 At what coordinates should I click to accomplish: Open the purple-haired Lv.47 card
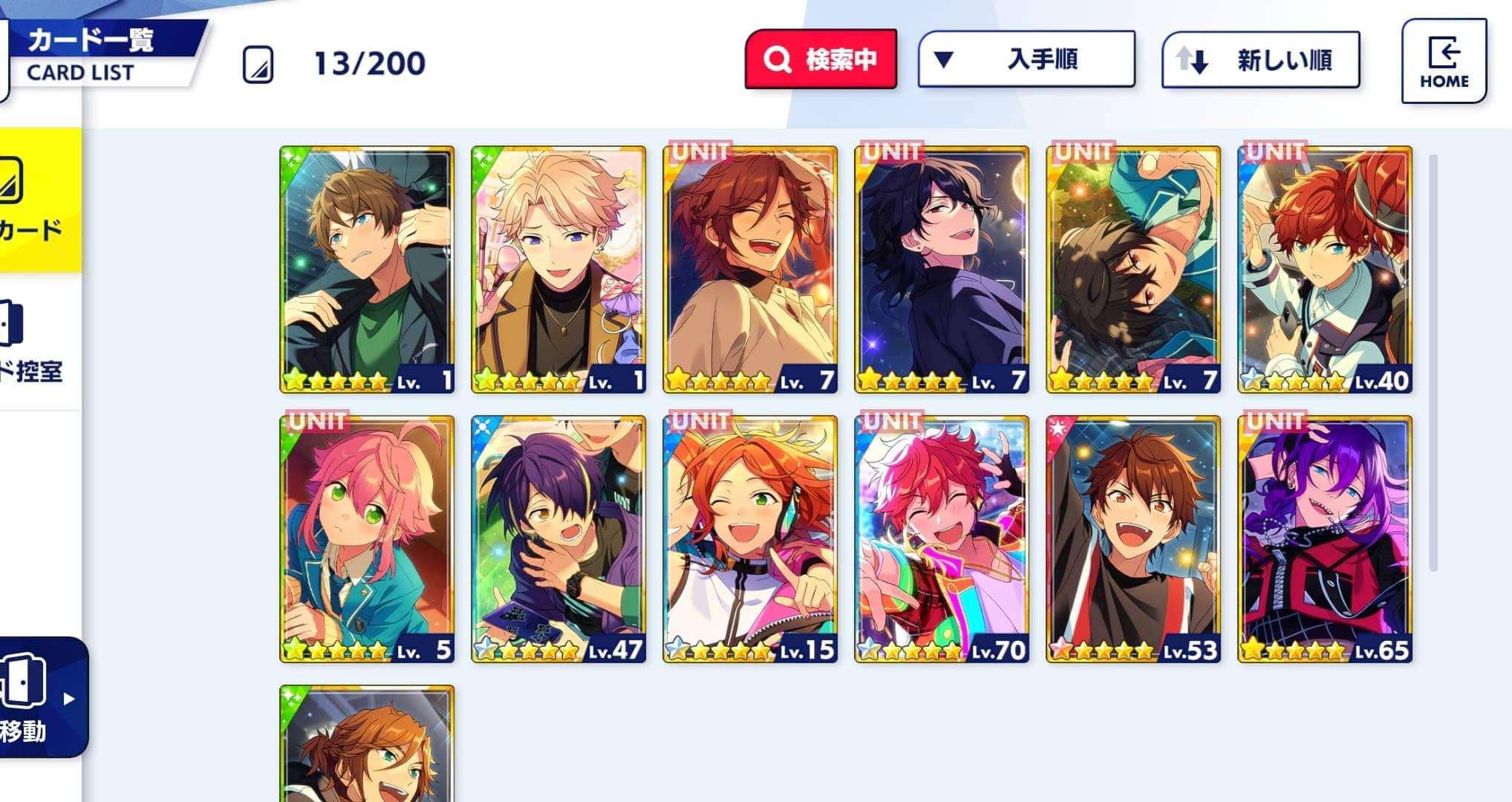(x=558, y=539)
